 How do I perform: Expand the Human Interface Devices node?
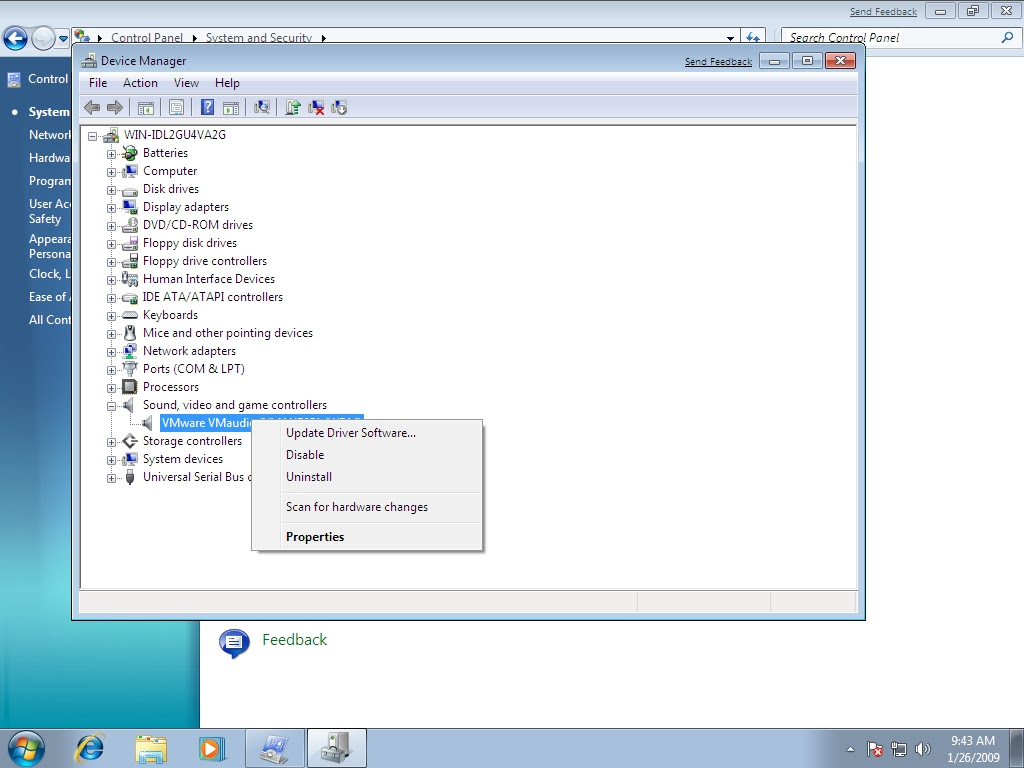pyautogui.click(x=111, y=280)
